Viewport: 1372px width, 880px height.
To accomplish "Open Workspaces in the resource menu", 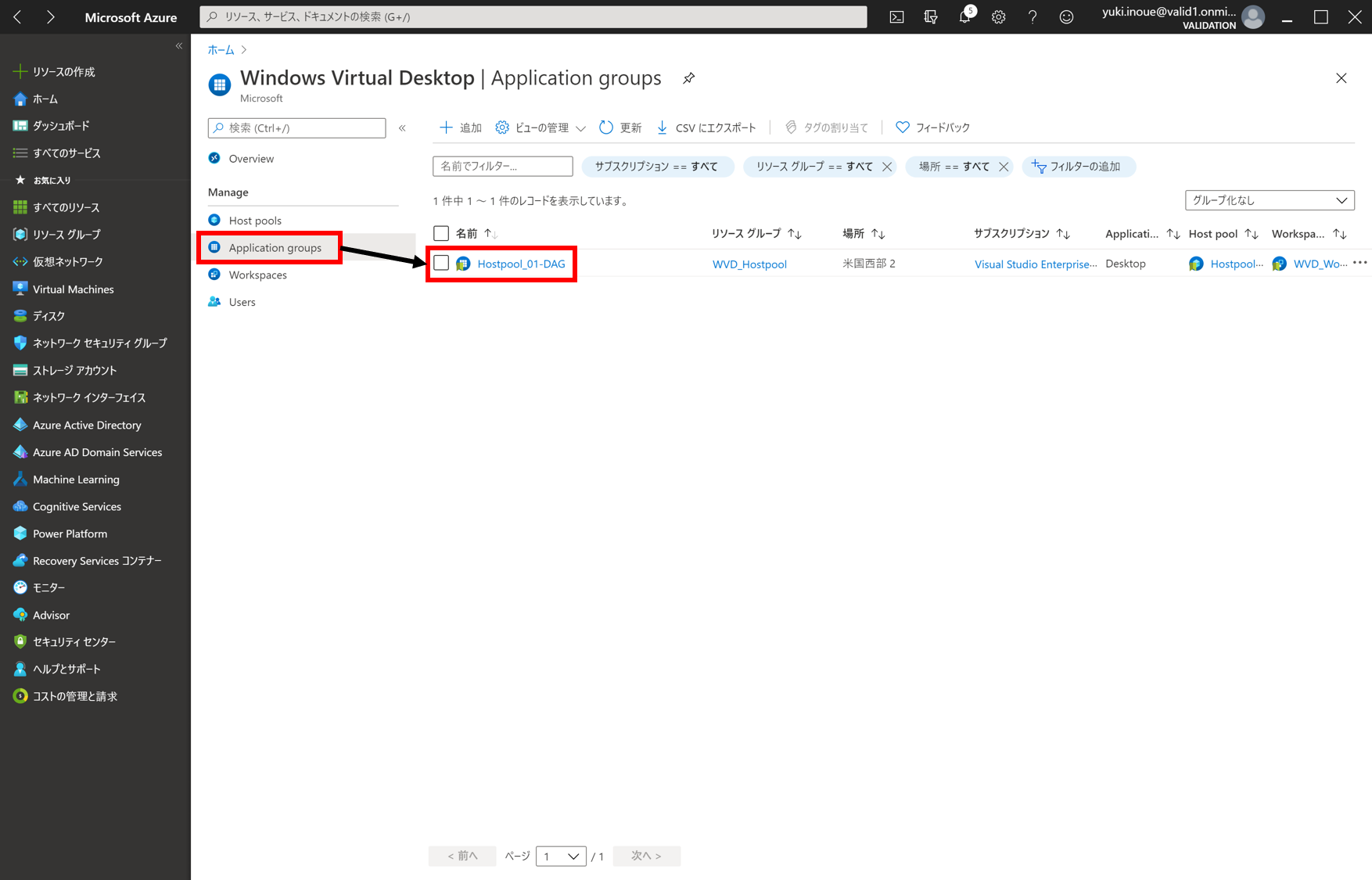I will click(257, 275).
